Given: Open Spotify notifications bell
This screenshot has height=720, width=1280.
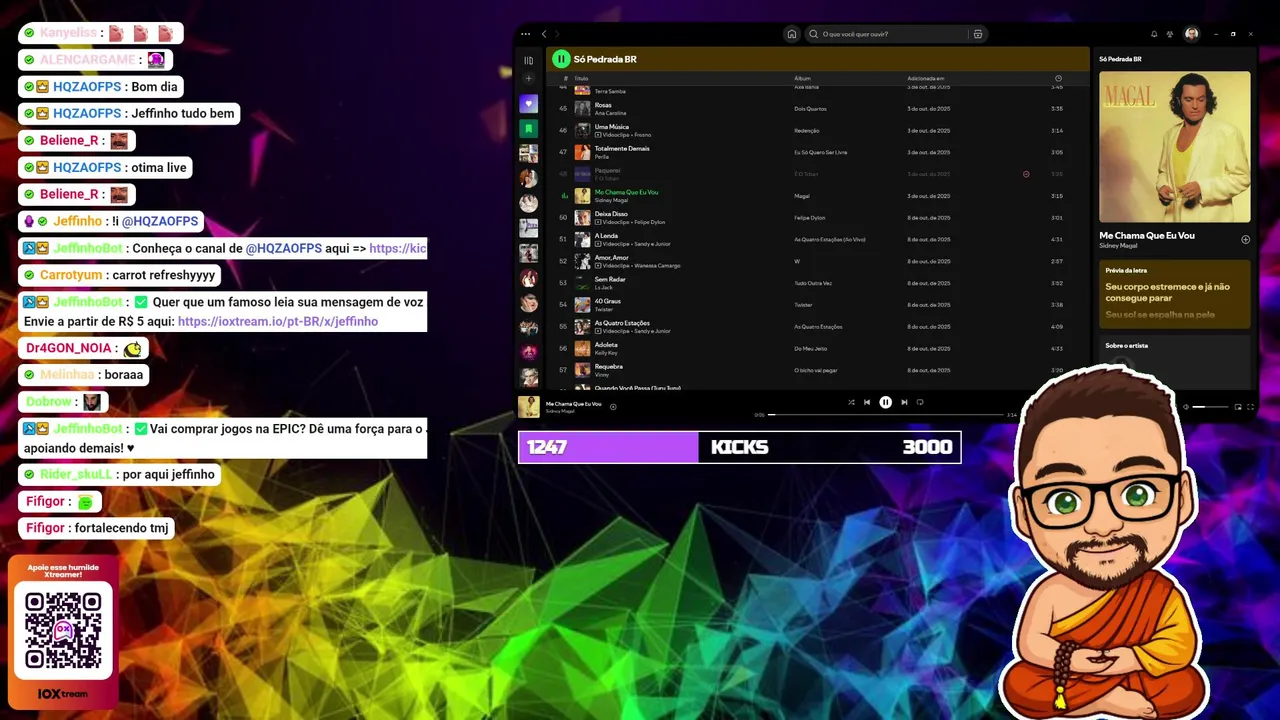Looking at the screenshot, I should pos(1154,34).
